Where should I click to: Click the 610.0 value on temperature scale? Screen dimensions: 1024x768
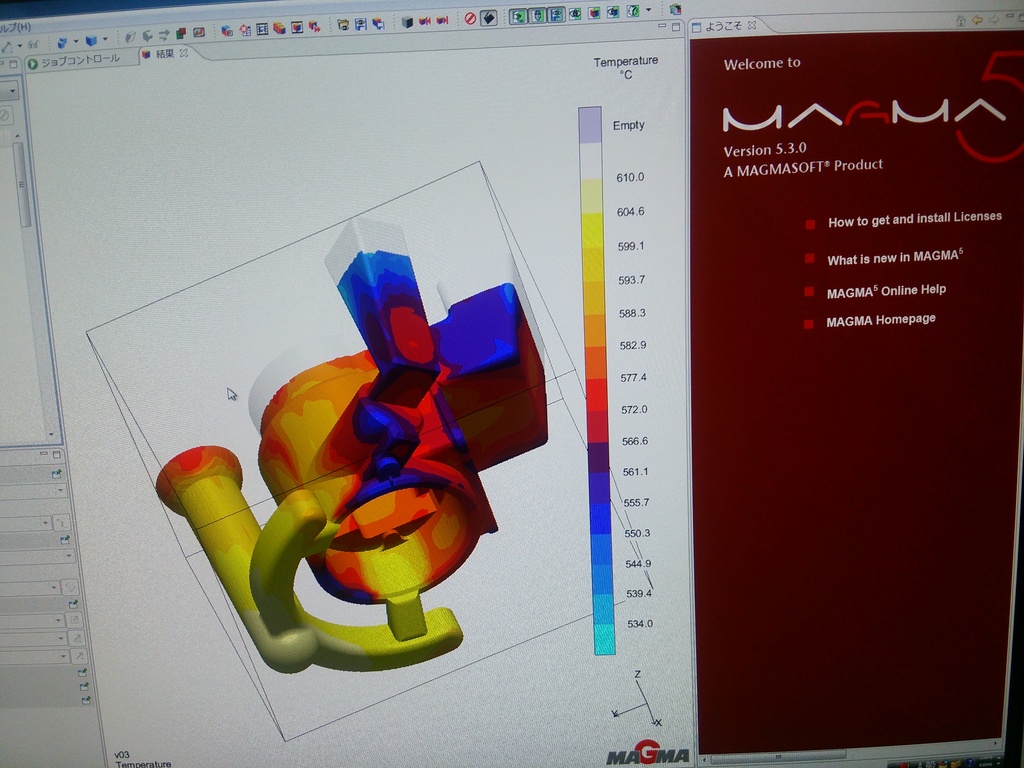[x=630, y=177]
